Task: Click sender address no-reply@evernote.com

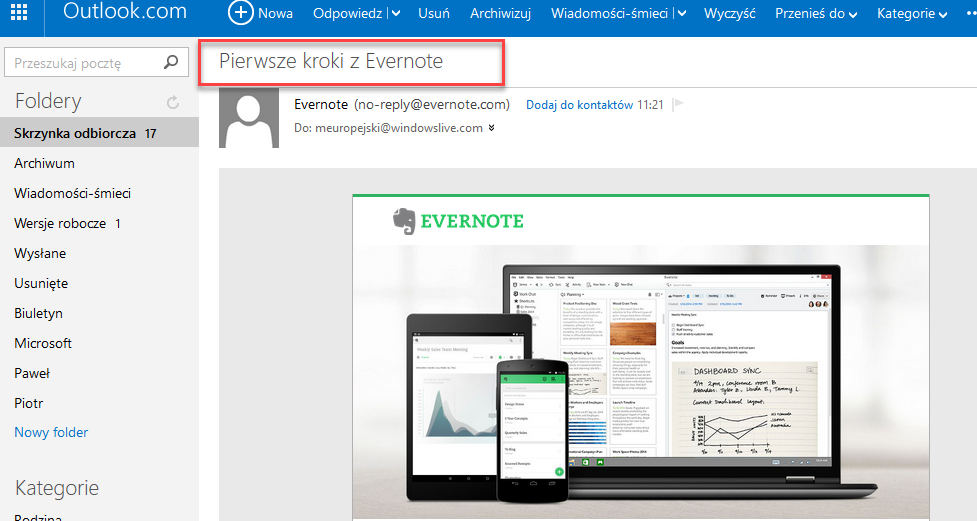Action: click(432, 105)
